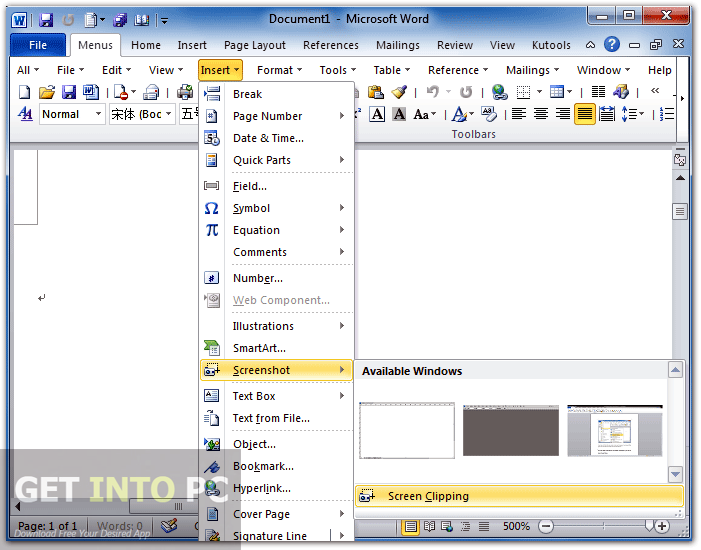Switch to Web Layout view
Screen dimensions: 701x550
coord(447,526)
